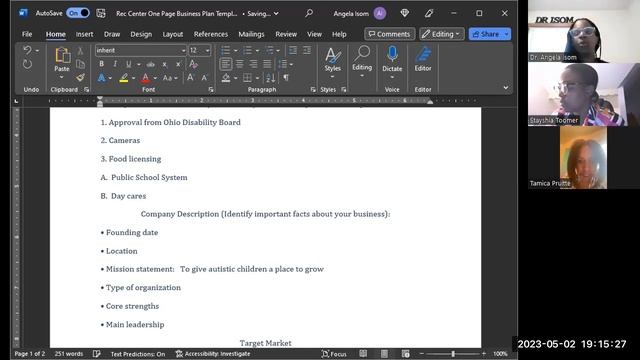This screenshot has height=360, width=640.
Task: Switch to Print Layout view icon
Action: (x=384, y=354)
